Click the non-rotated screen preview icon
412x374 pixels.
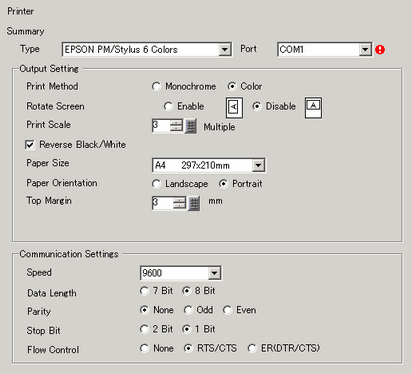313,107
